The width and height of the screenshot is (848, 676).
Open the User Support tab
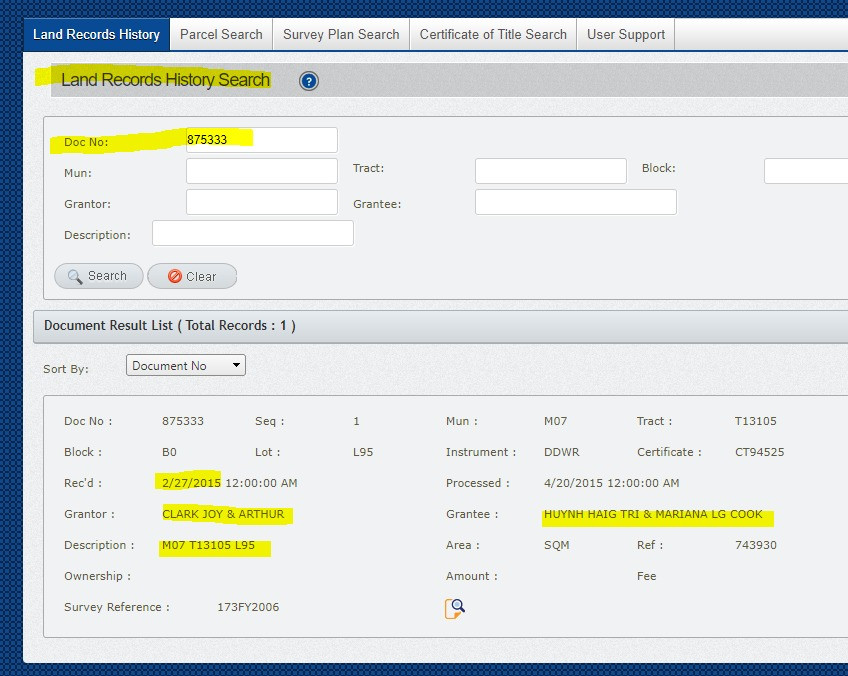click(626, 35)
